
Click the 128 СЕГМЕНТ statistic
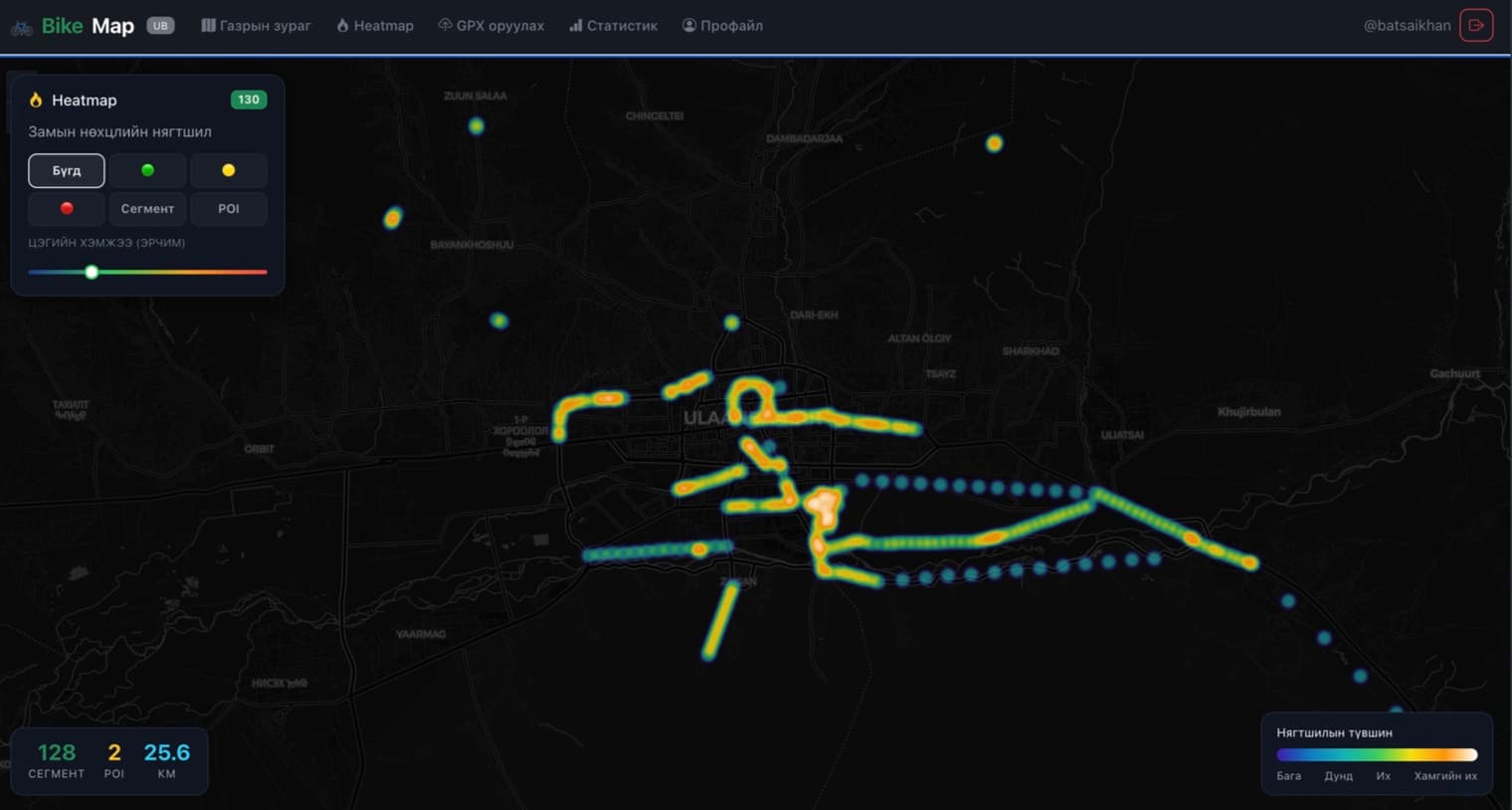(57, 760)
